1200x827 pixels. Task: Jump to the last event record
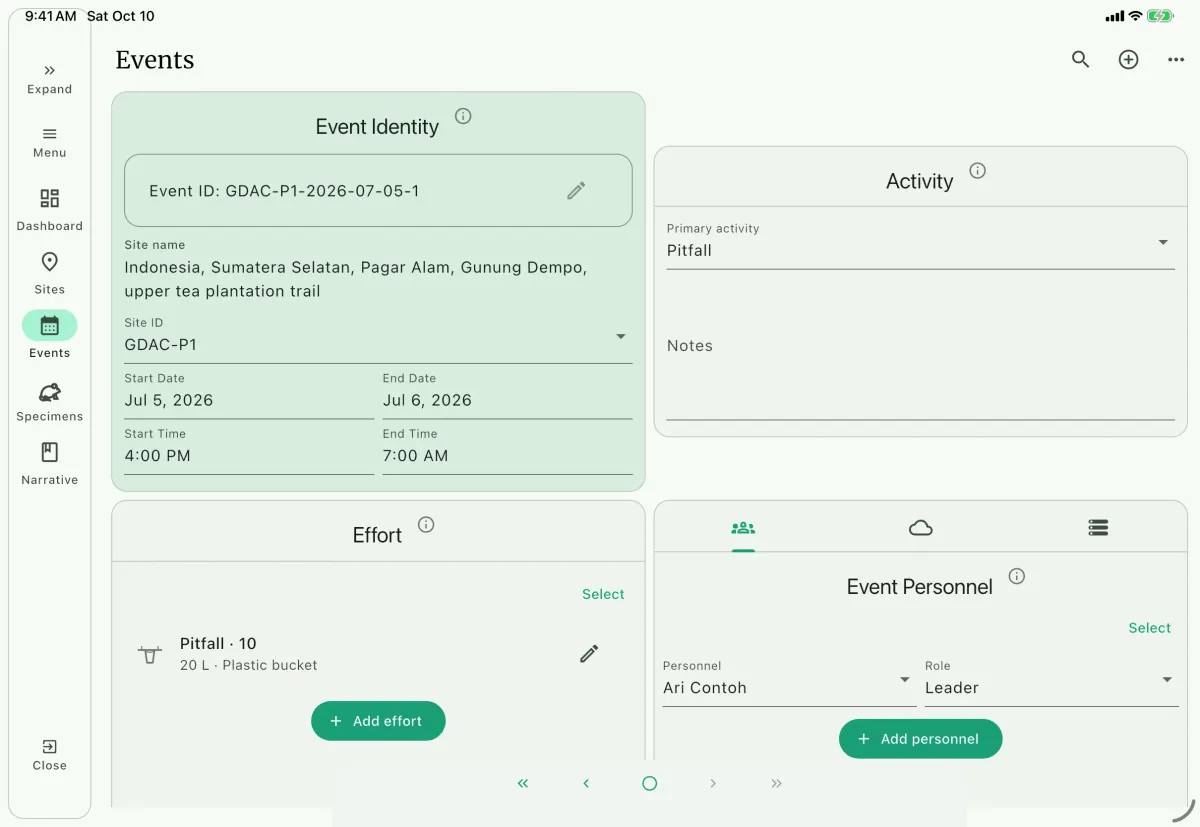tap(776, 784)
